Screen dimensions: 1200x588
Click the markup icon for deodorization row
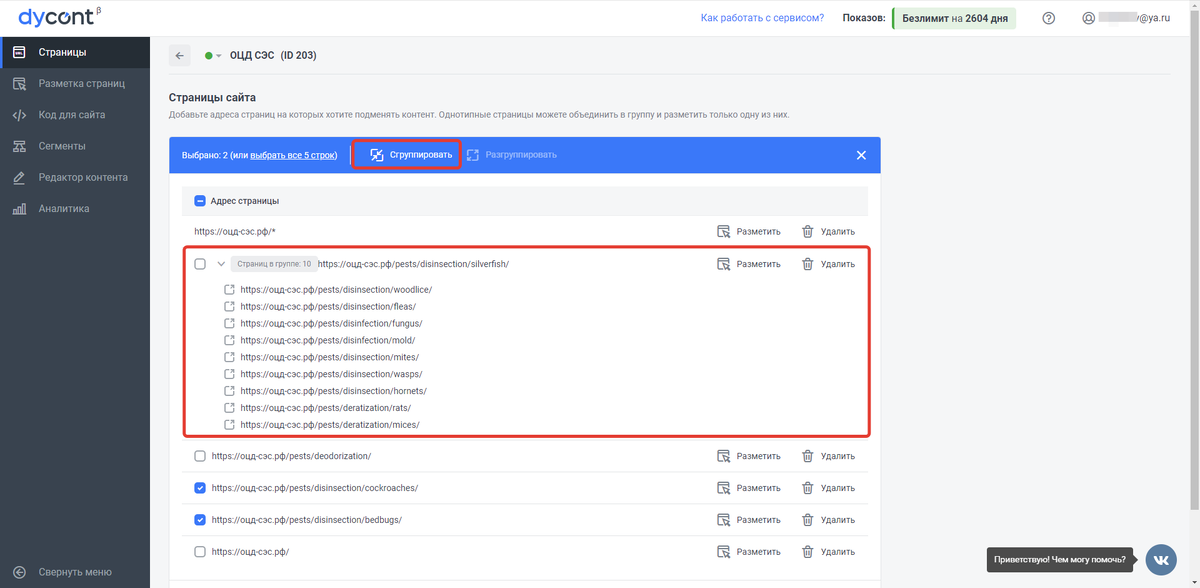click(x=724, y=456)
